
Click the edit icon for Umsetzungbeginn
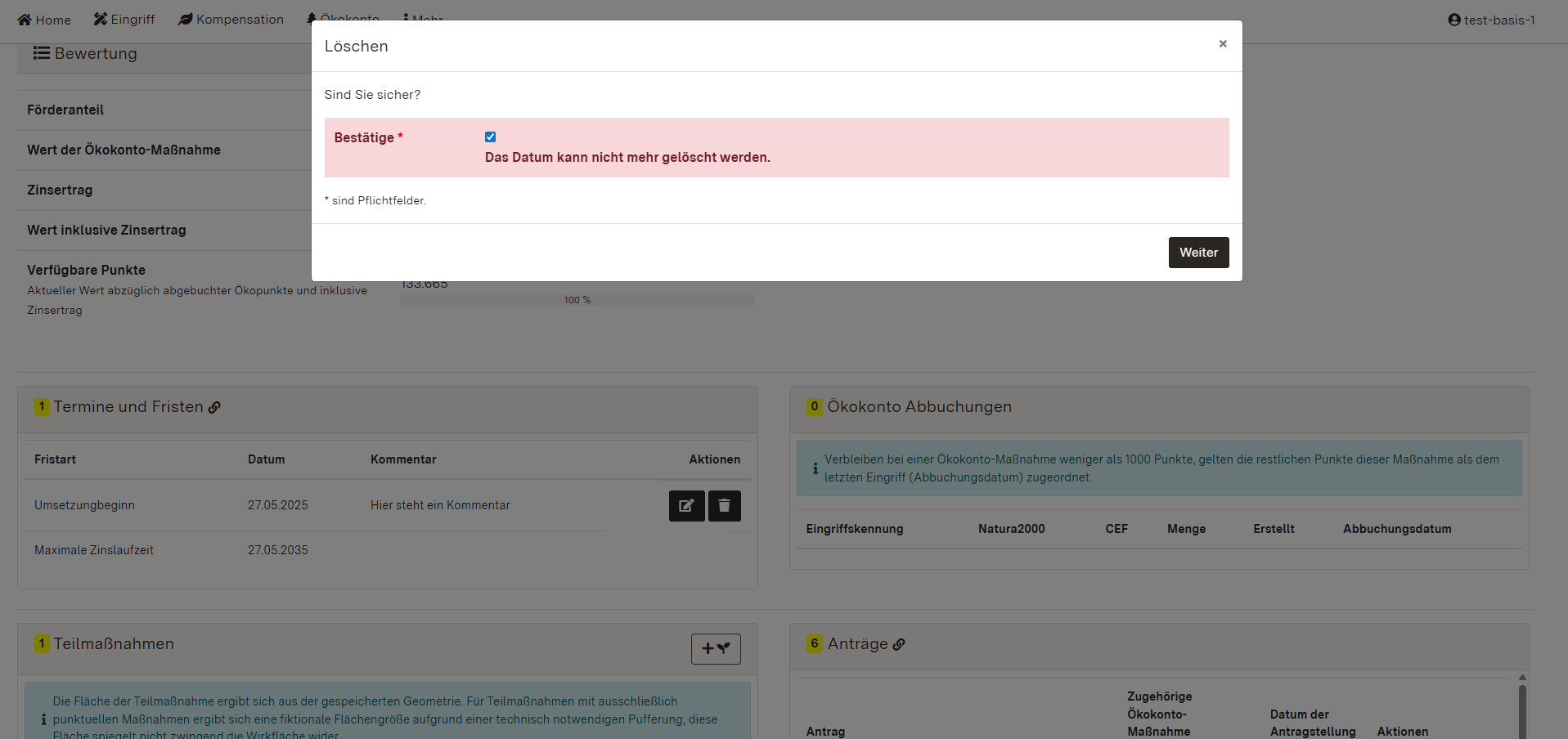point(686,506)
